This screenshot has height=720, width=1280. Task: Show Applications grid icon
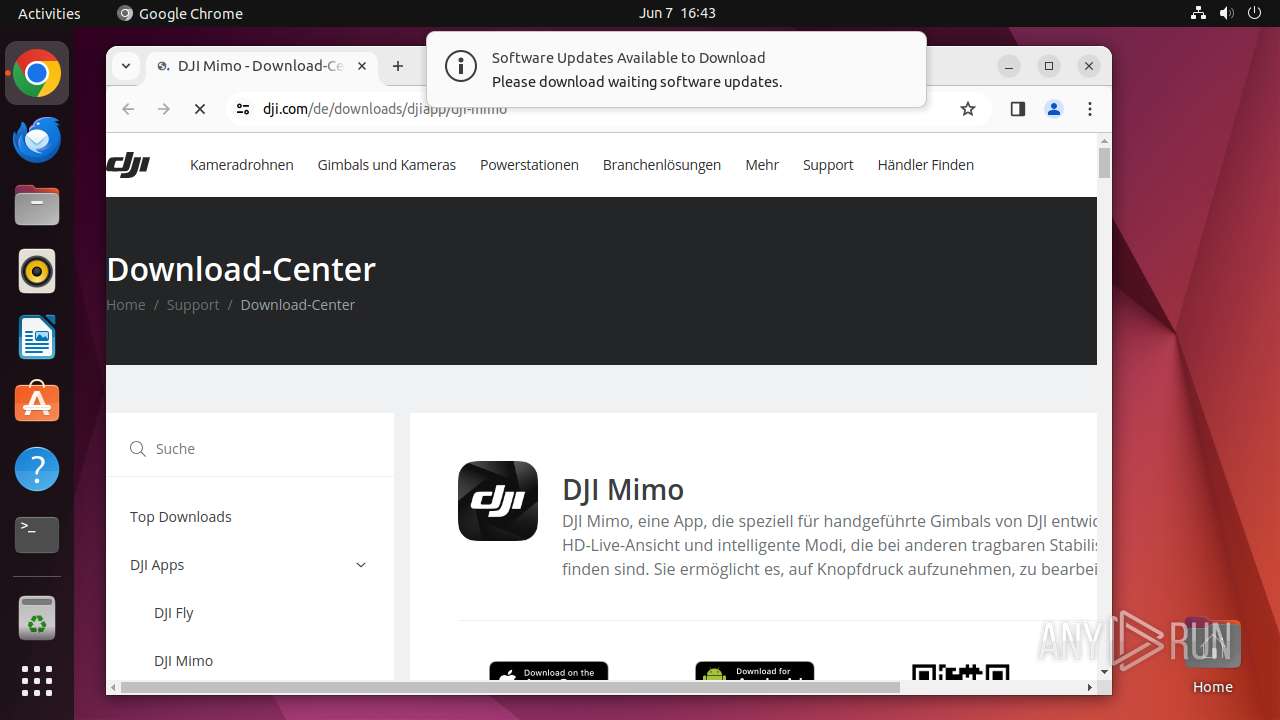[x=37, y=681]
